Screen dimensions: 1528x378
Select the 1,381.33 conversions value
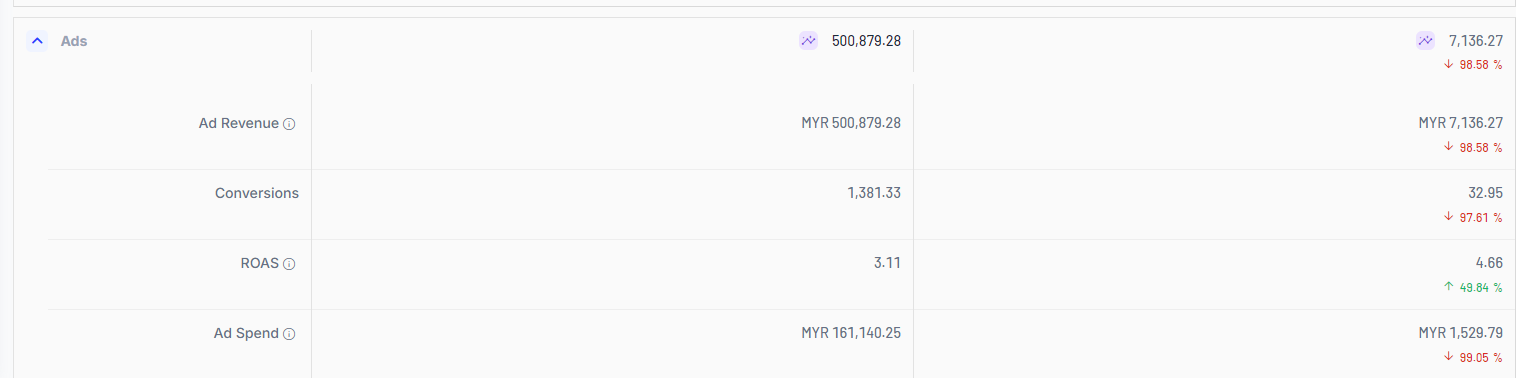point(874,193)
